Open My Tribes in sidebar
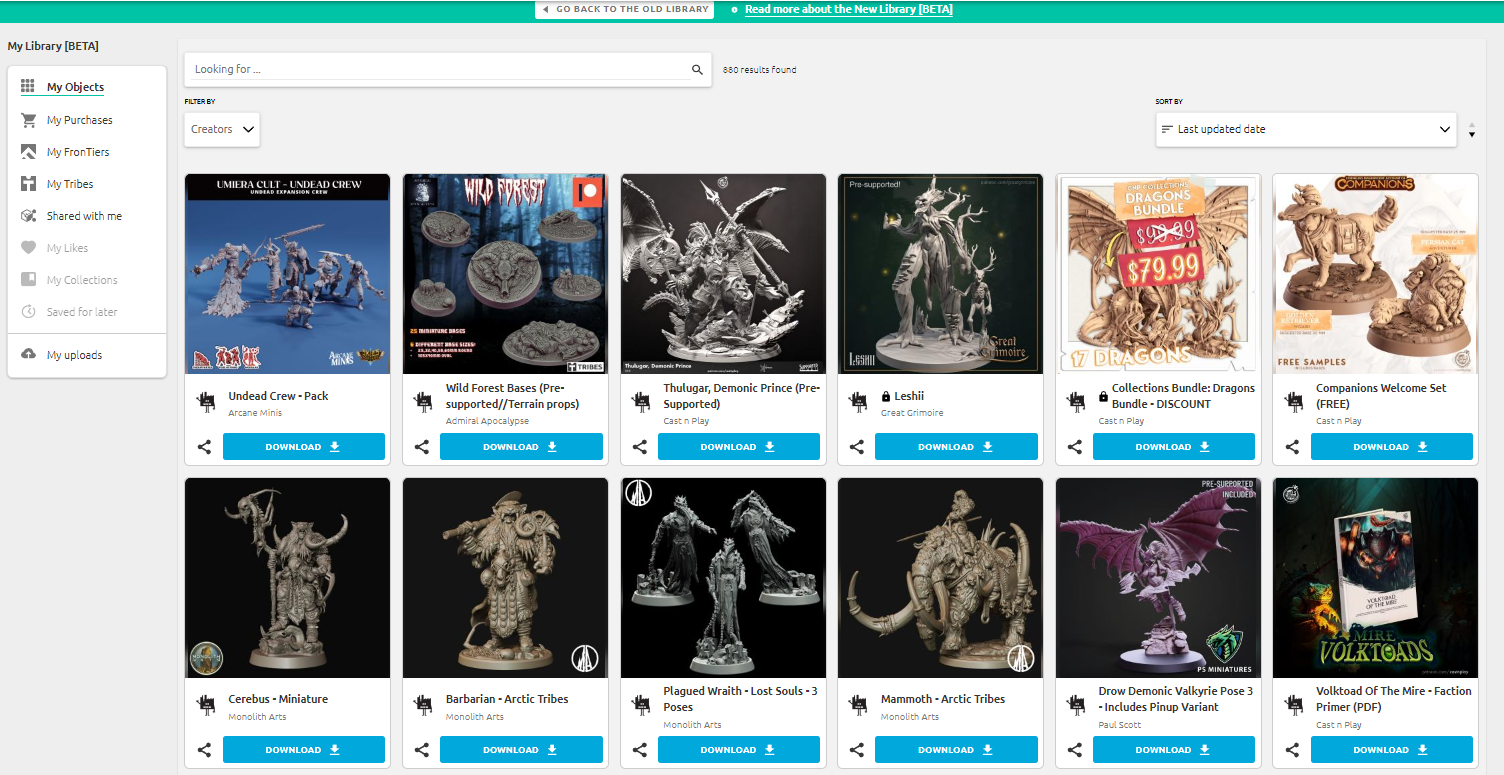 pyautogui.click(x=69, y=184)
